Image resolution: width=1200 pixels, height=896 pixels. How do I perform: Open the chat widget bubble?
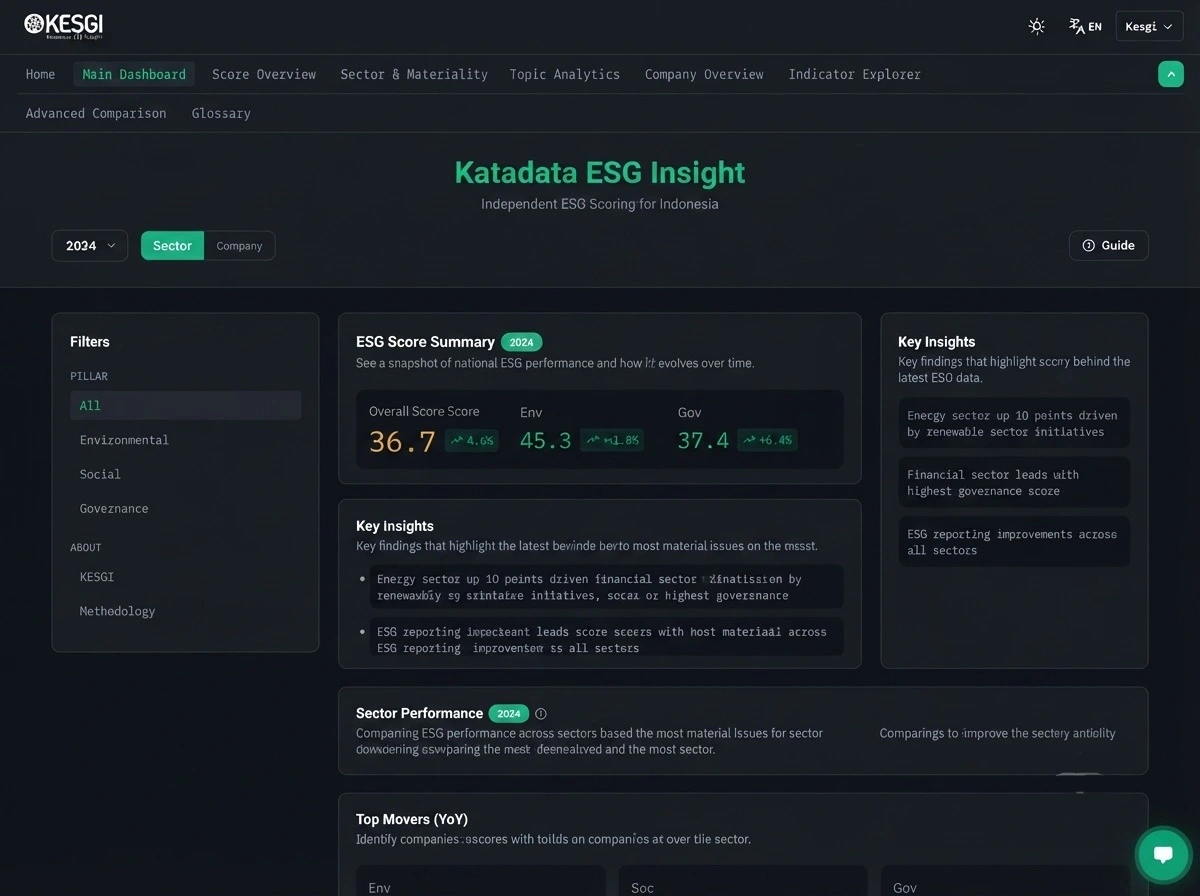(1162, 855)
